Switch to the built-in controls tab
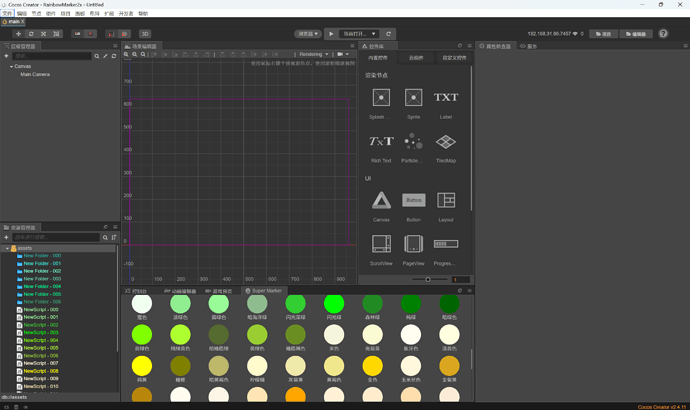The height and width of the screenshot is (410, 690). click(x=378, y=58)
